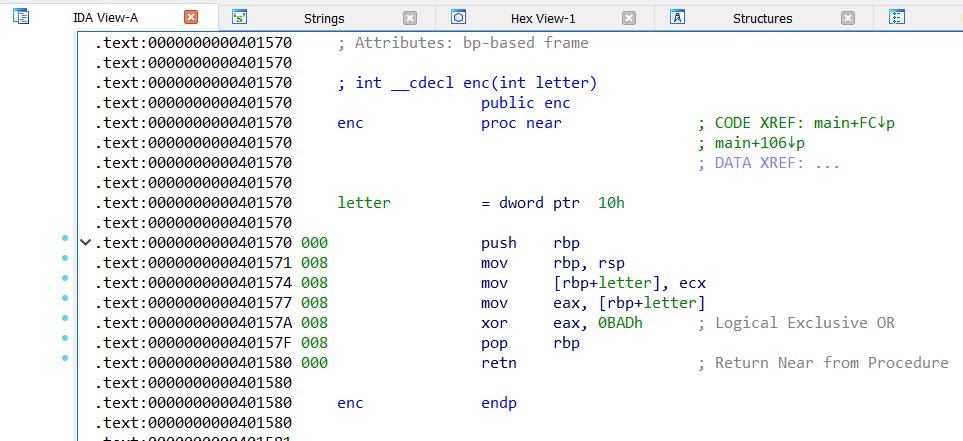Select the 'enc' label at endp

(x=350, y=403)
